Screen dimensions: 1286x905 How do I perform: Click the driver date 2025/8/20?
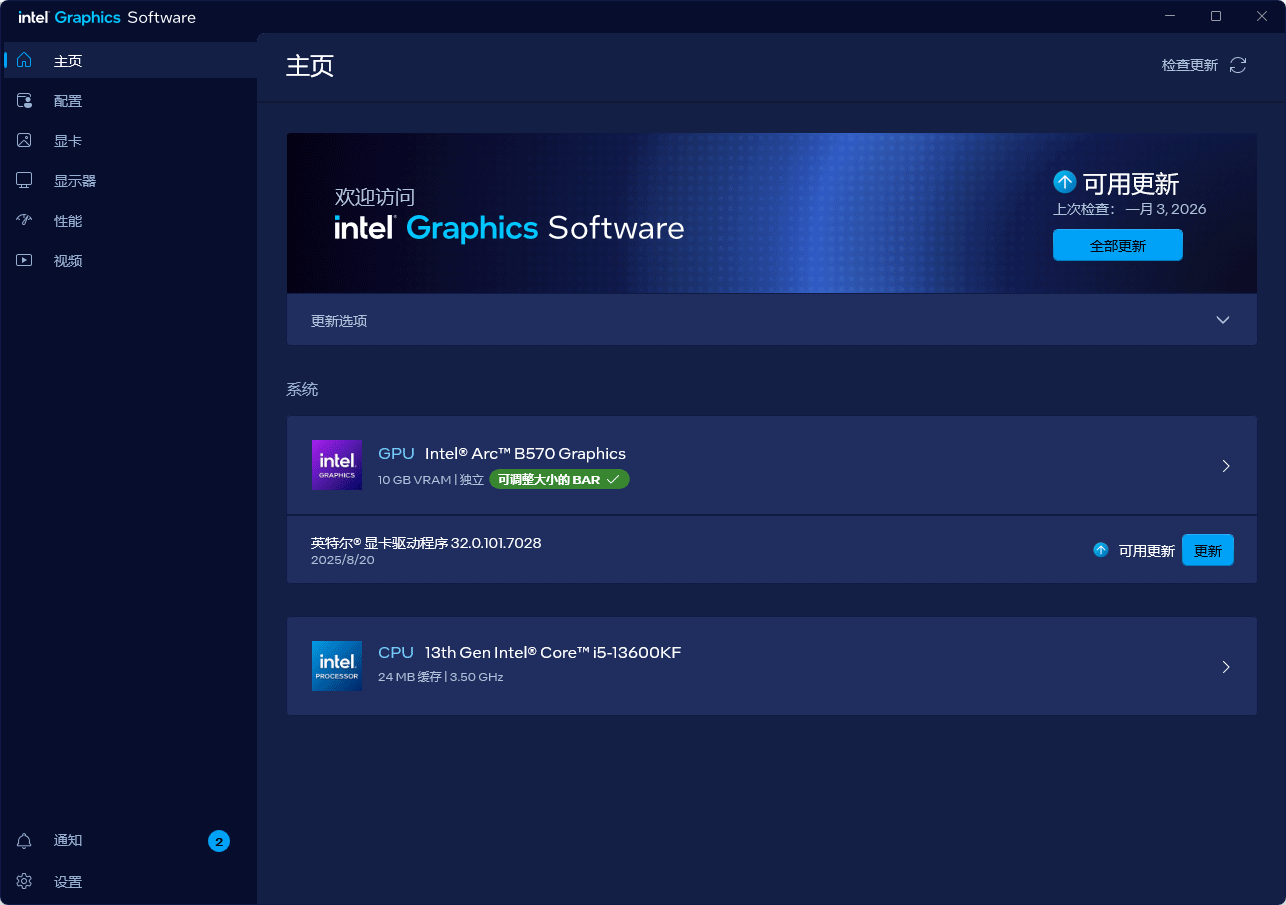click(343, 560)
